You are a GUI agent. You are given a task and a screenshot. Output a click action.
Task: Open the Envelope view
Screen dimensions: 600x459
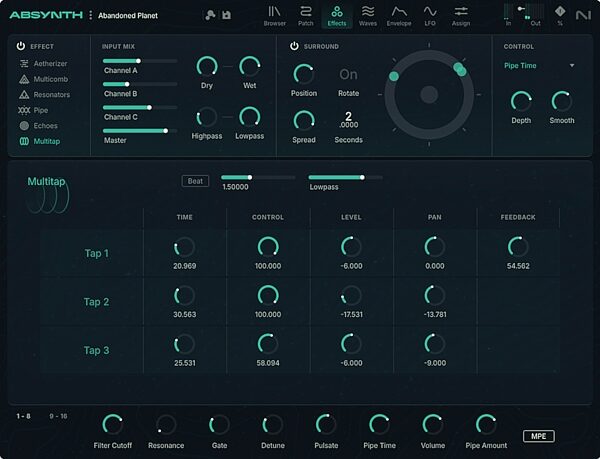click(399, 16)
